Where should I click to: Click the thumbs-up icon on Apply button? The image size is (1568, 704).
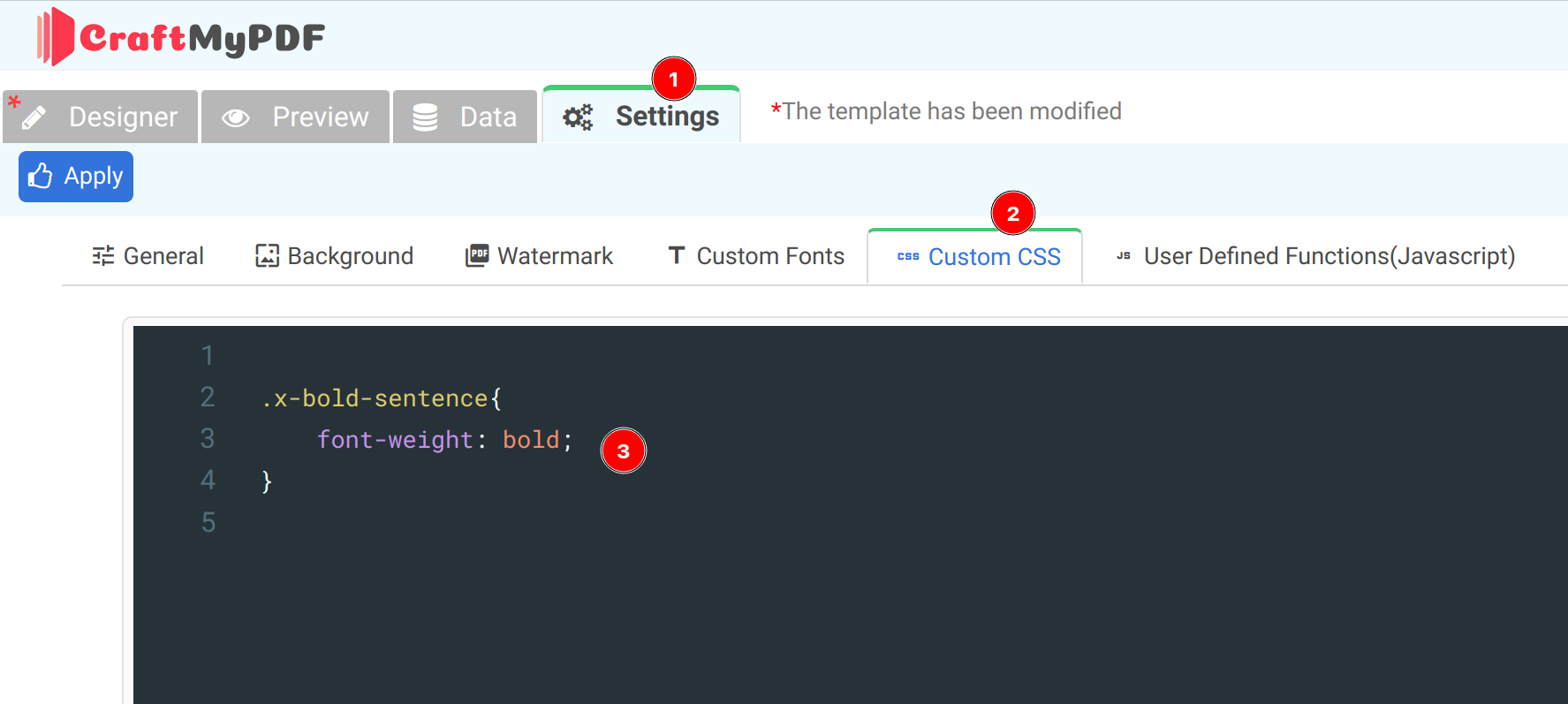tap(41, 177)
